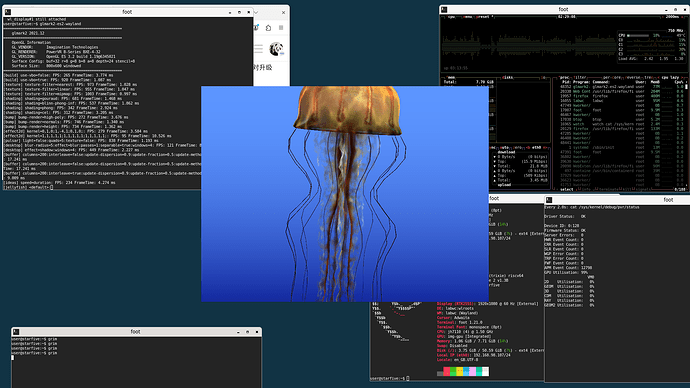Viewport: 690px width, 388px height.
Task: Click the jellyfish glmark2 render window
Action: [x=345, y=194]
